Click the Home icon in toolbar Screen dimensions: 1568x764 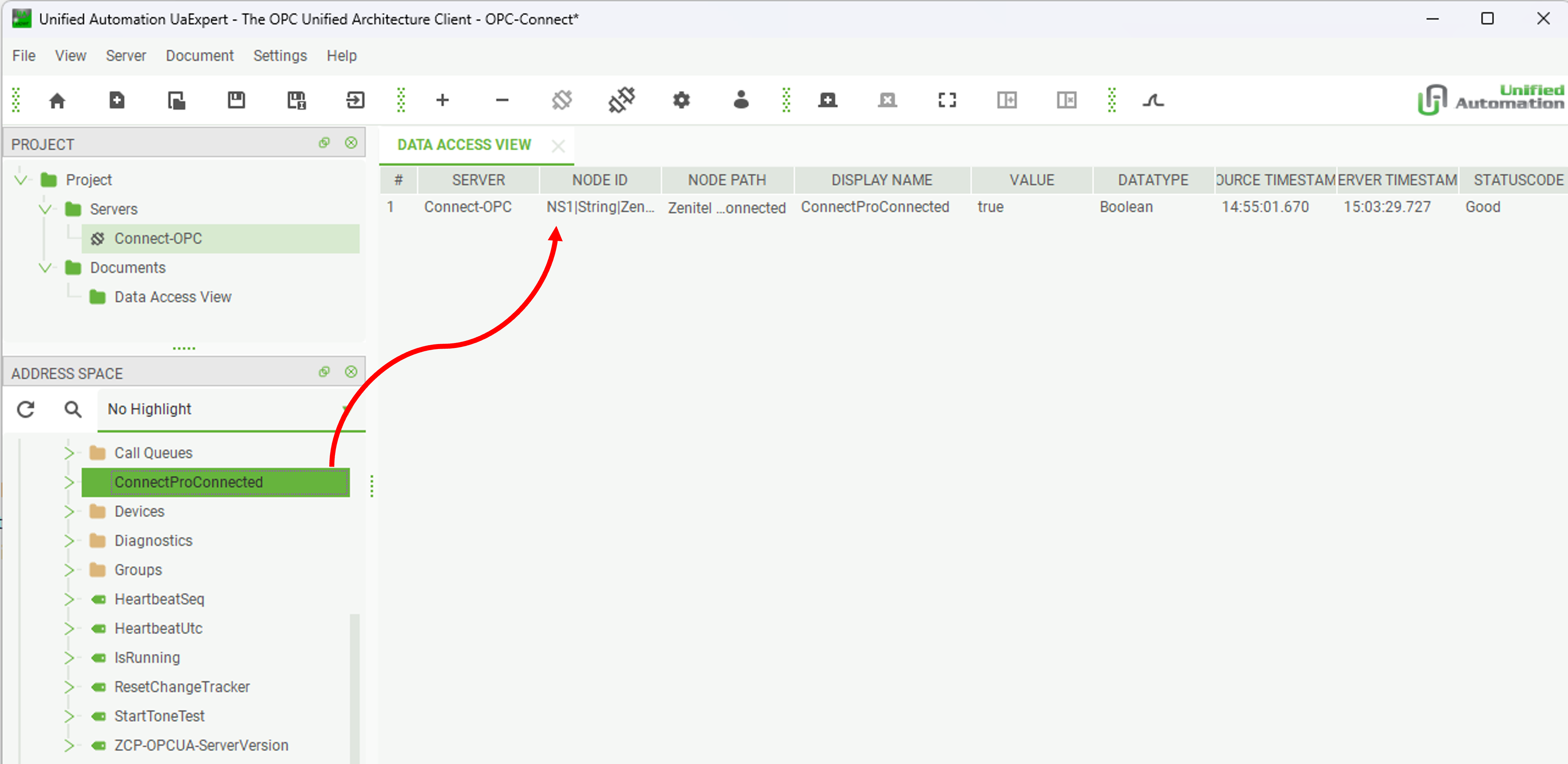point(57,100)
